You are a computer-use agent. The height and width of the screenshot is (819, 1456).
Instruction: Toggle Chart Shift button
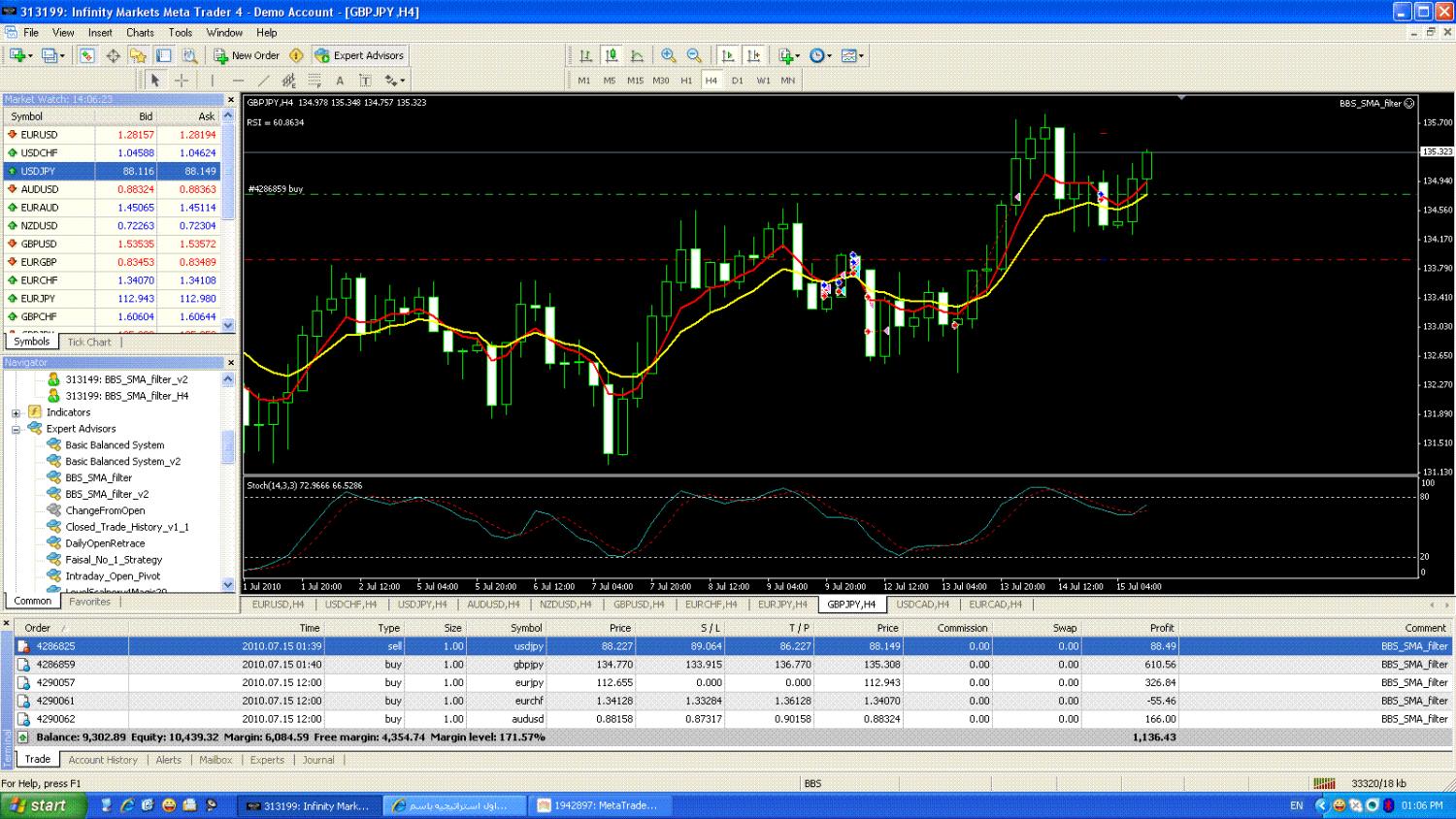point(754,56)
